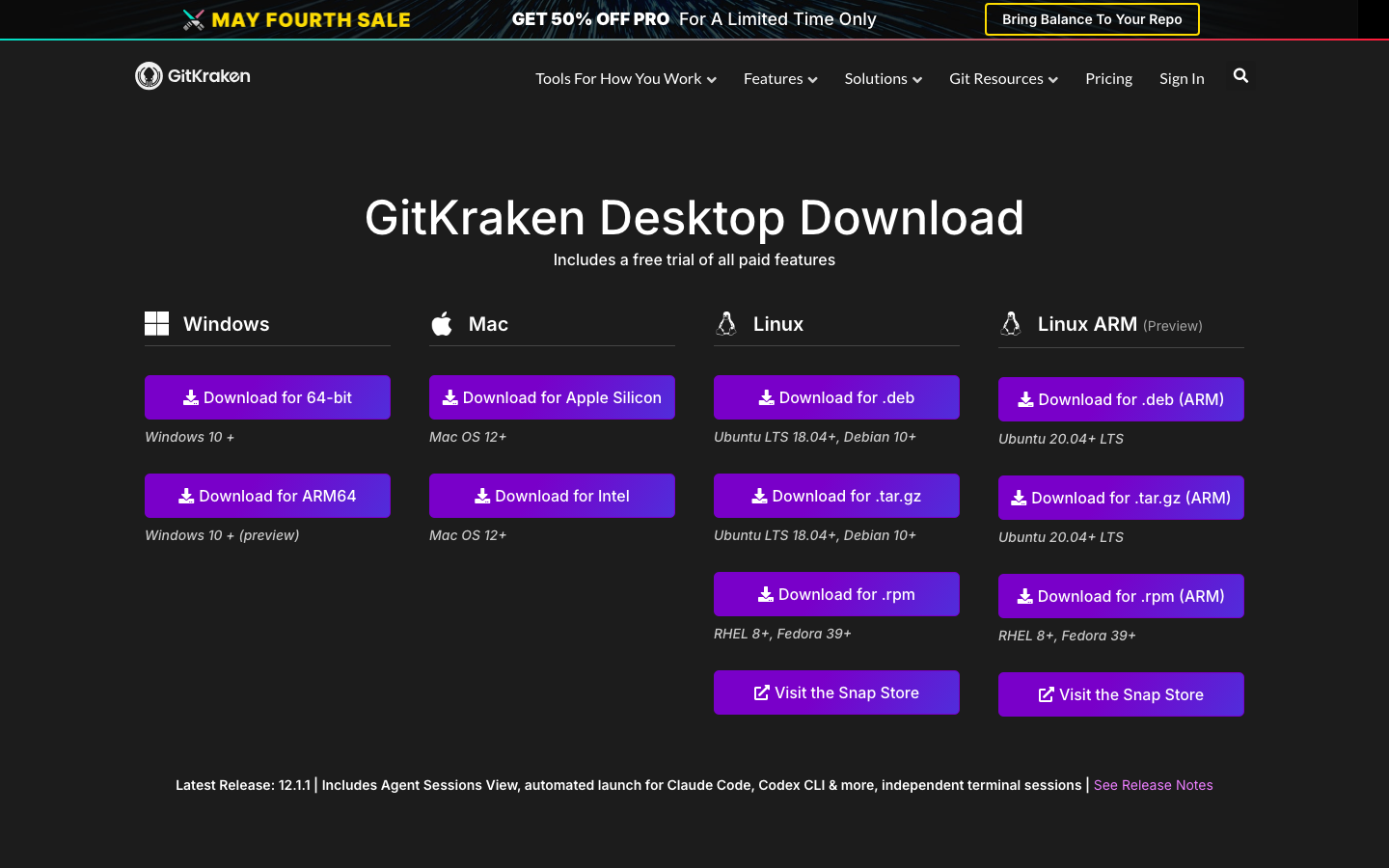The width and height of the screenshot is (1389, 868).
Task: Download the .deb (ARM) package
Action: [x=1121, y=399]
